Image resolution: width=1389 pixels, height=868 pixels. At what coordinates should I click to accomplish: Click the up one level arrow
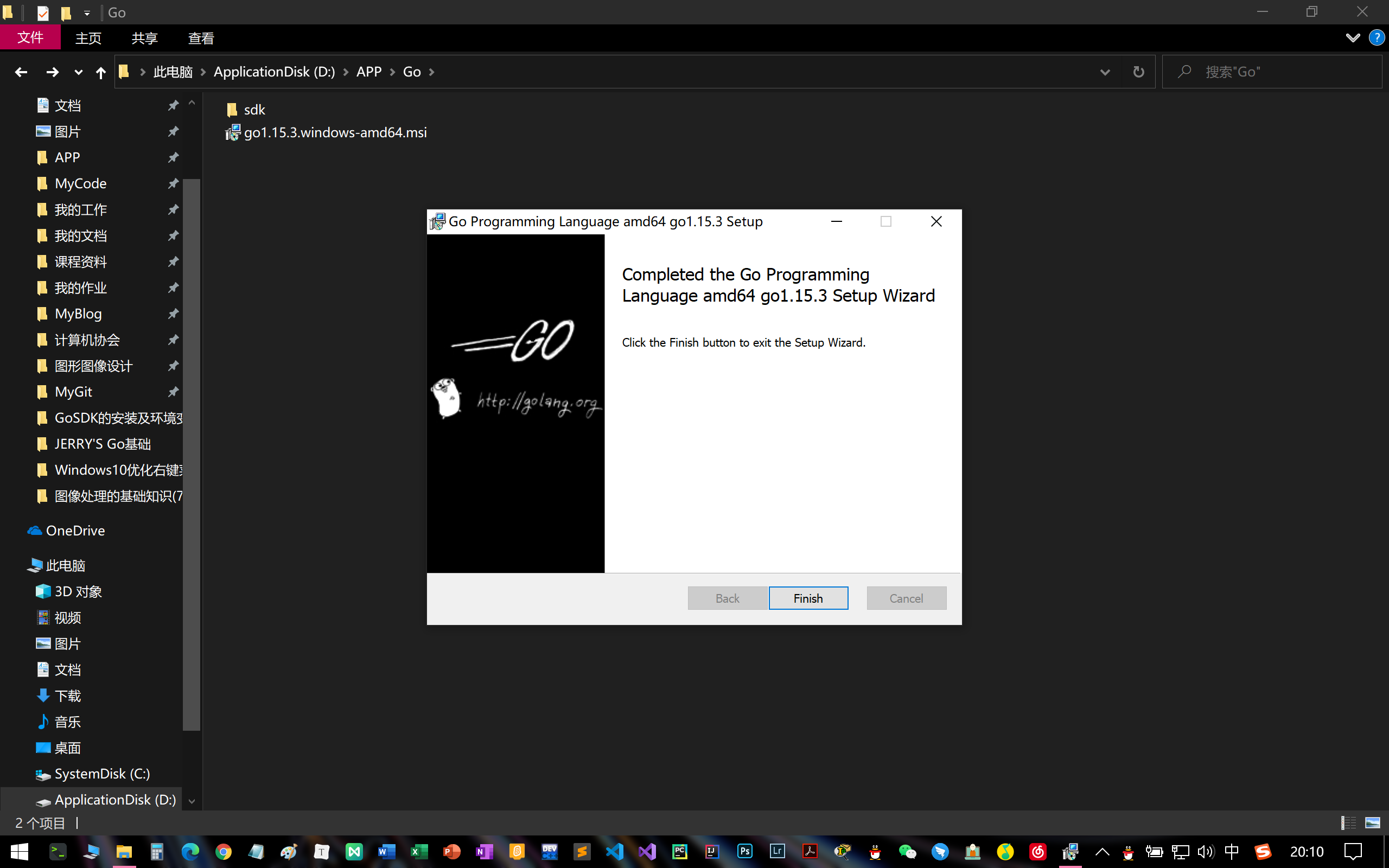(x=100, y=72)
